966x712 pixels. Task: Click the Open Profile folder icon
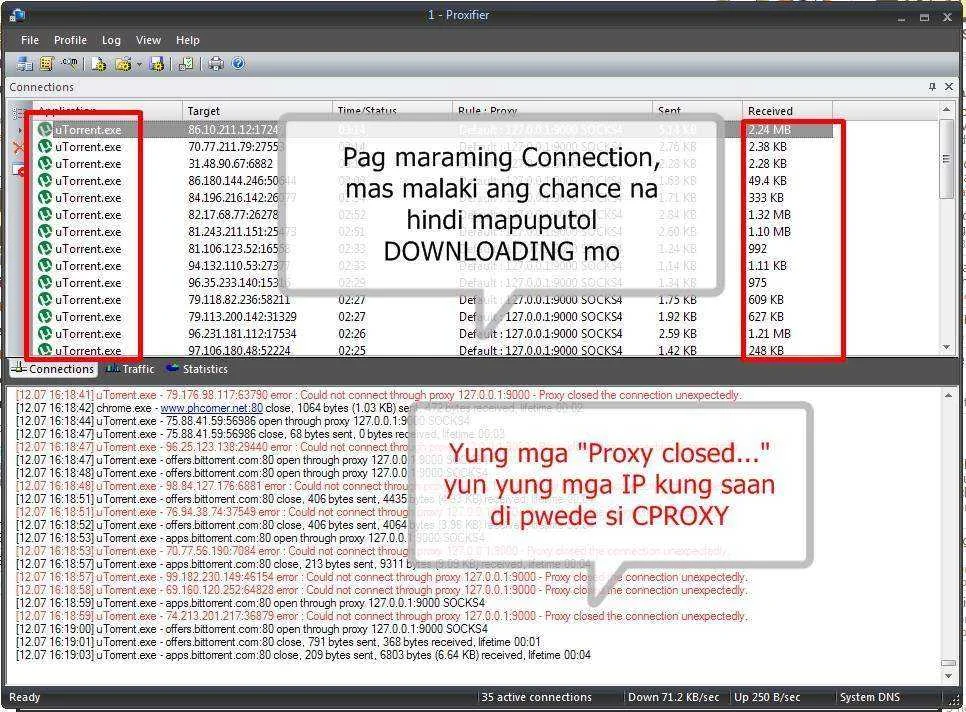coord(123,63)
